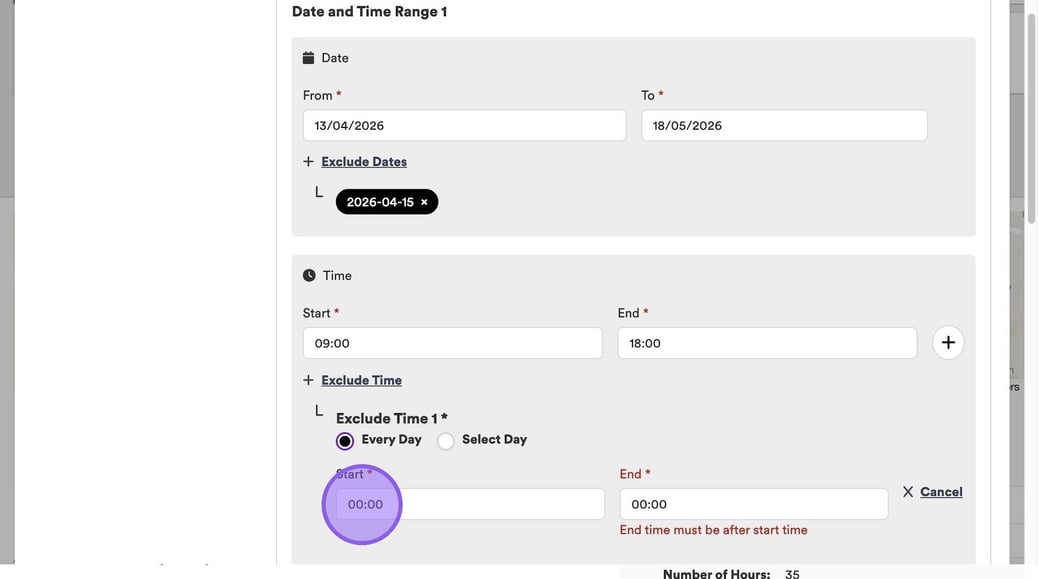Click the Exclude Time End field
This screenshot has height=579, width=1038.
[753, 504]
